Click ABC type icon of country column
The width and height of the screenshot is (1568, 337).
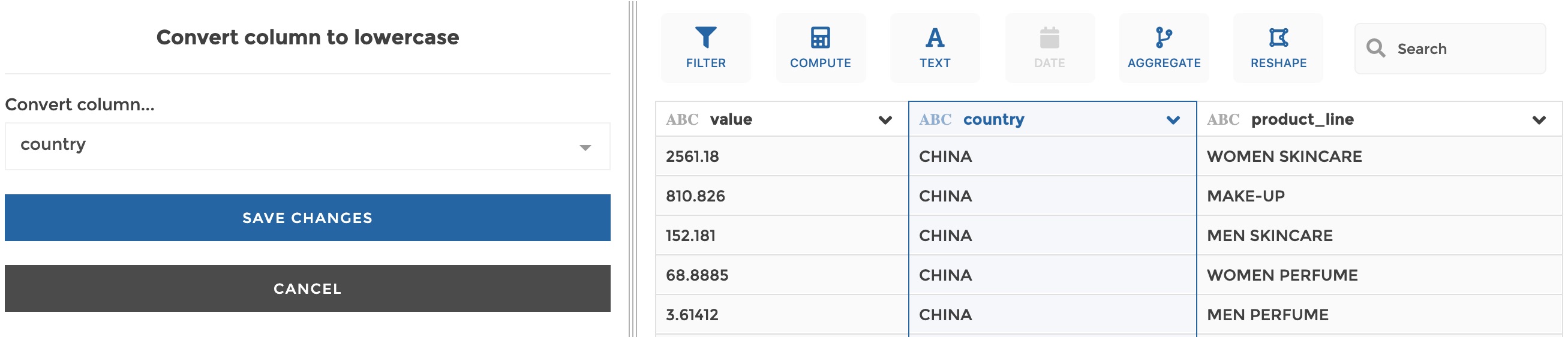pos(935,120)
